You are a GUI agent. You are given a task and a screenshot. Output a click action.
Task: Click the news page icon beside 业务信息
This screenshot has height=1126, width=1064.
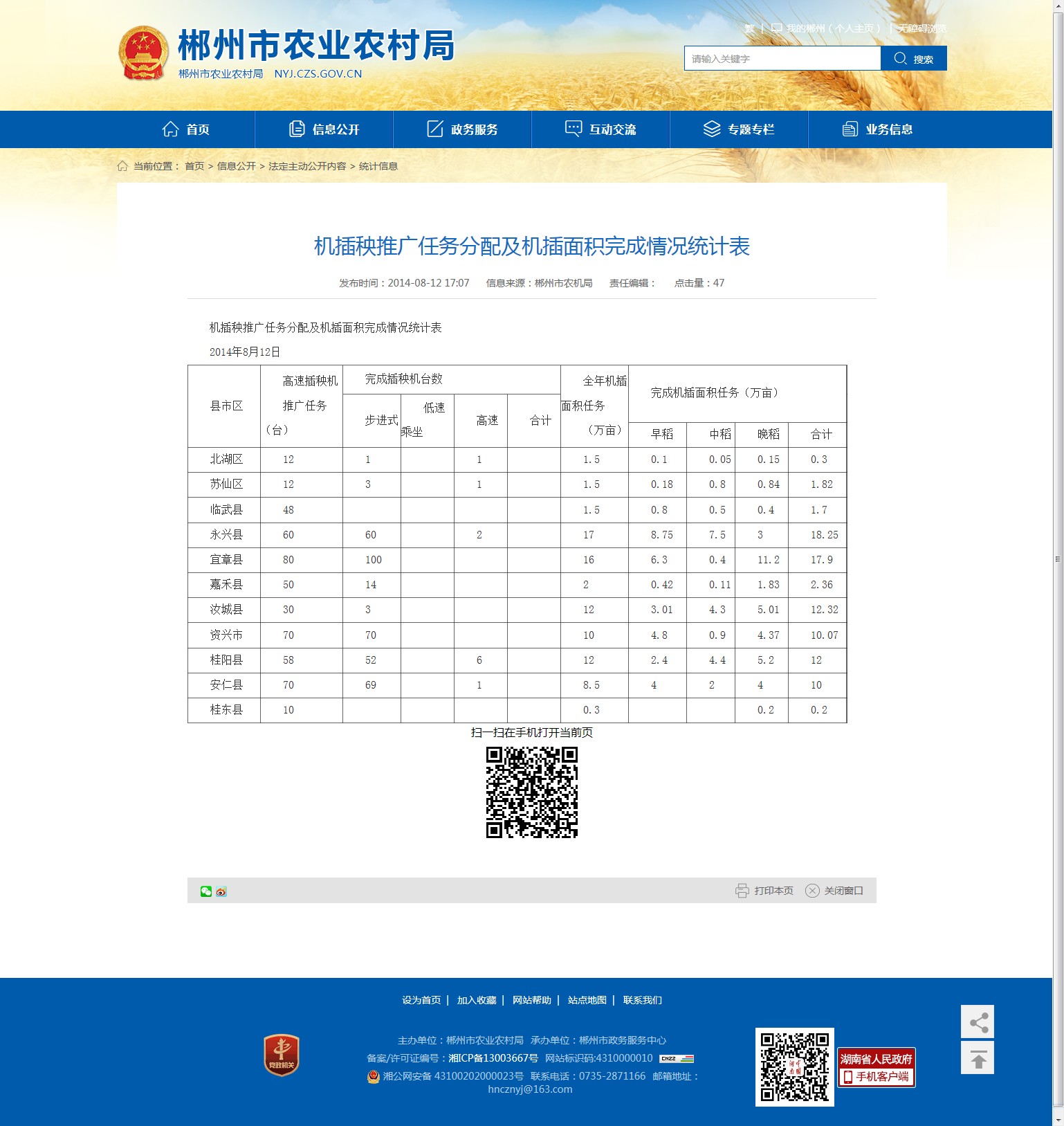[850, 129]
